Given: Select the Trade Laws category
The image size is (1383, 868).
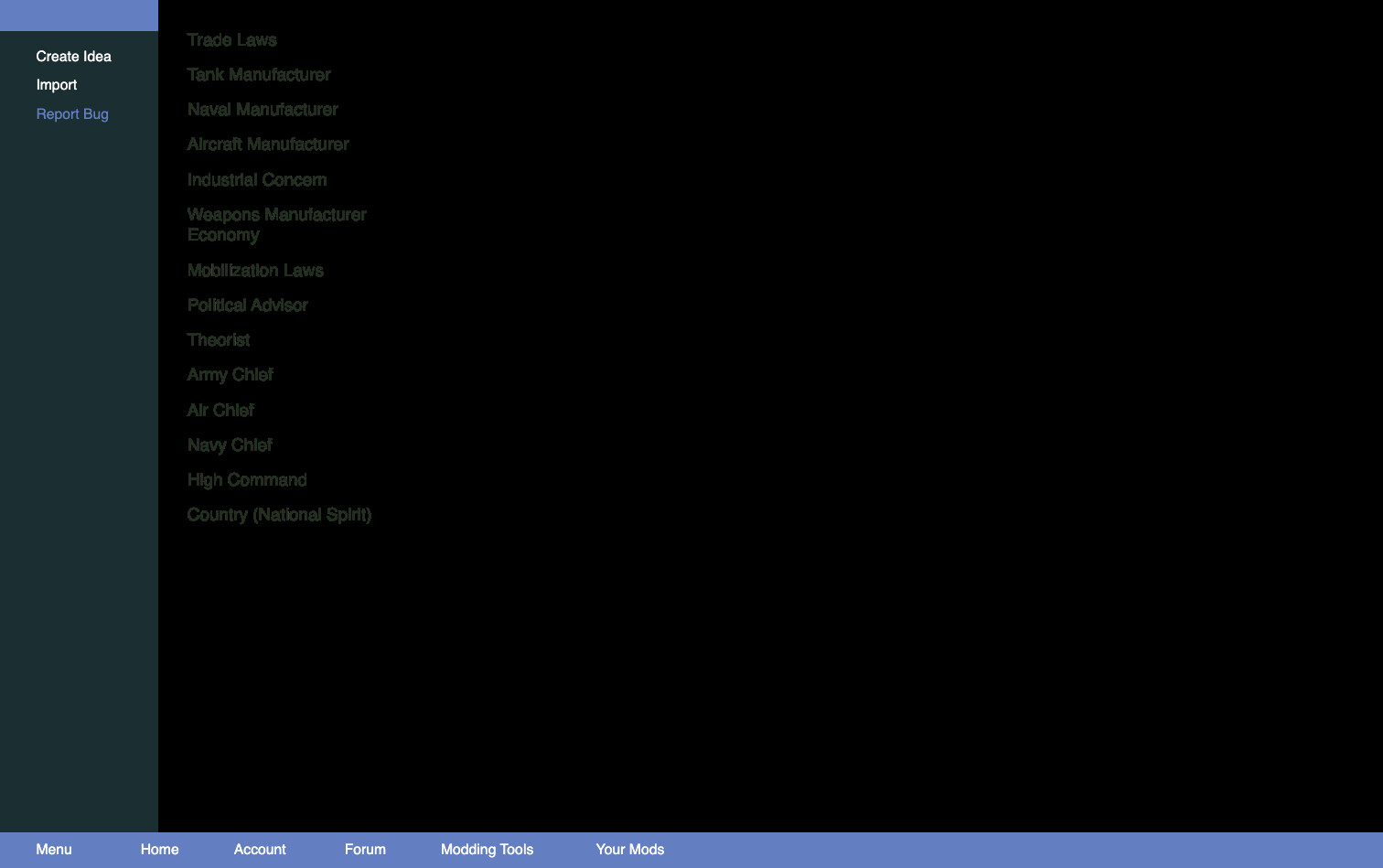Looking at the screenshot, I should point(231,40).
